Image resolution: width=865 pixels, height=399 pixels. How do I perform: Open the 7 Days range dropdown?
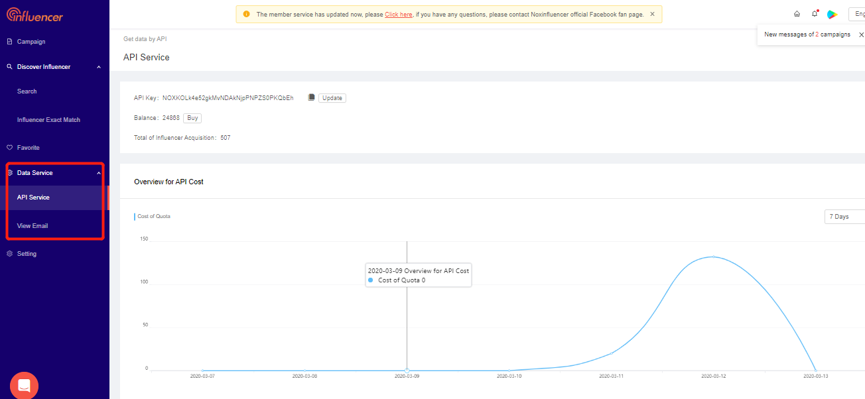(x=845, y=217)
